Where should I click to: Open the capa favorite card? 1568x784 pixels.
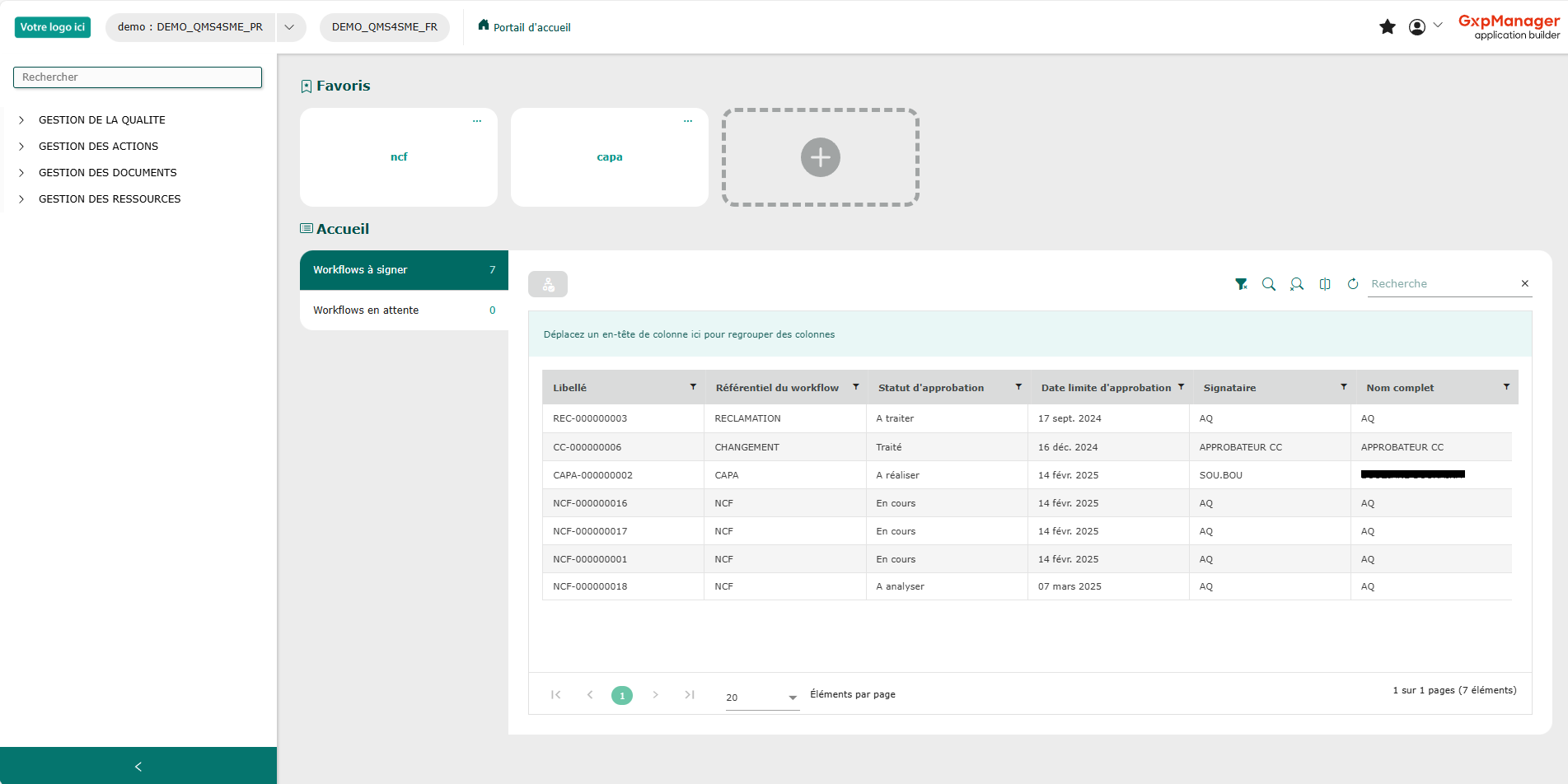click(610, 157)
